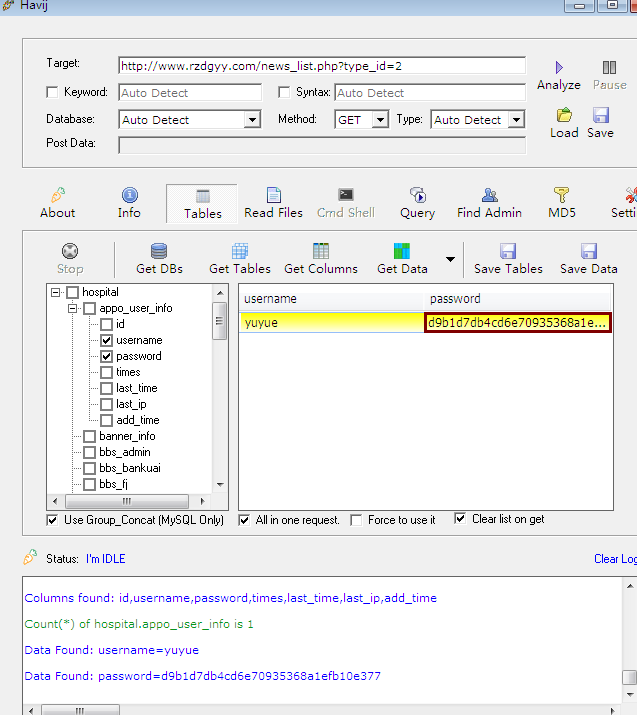Viewport: 637px width, 715px height.
Task: Click the log scrollbar up arrow
Action: 630,586
